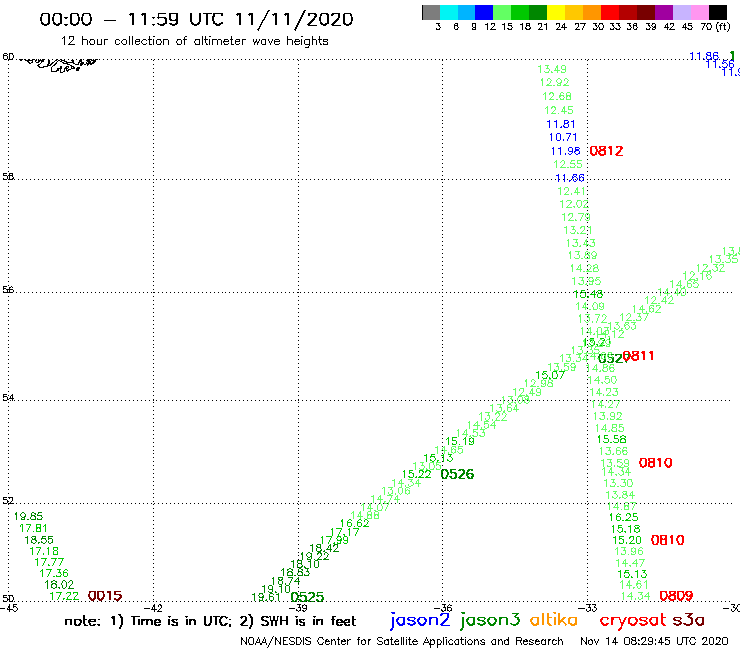Select the wave height value 15.20
The width and height of the screenshot is (740, 650).
[x=627, y=540]
